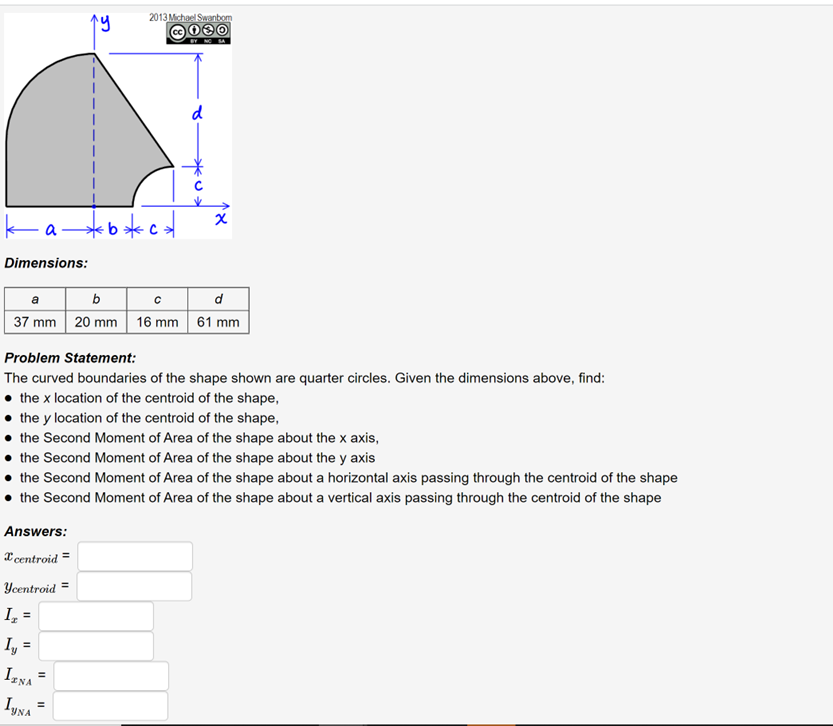
Task: Click inside the y_centroid answer field
Action: click(133, 586)
